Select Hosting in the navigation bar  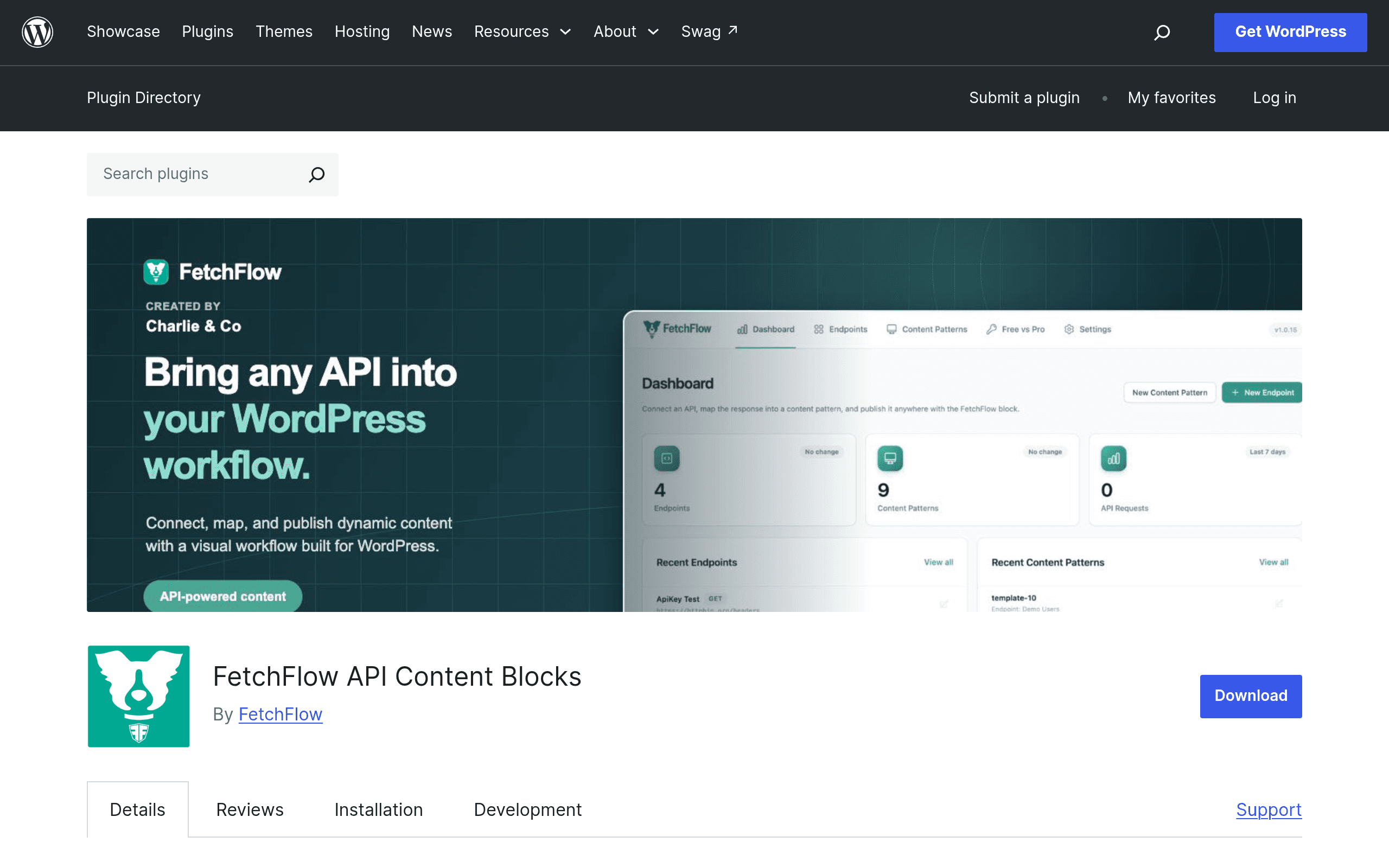click(x=362, y=31)
